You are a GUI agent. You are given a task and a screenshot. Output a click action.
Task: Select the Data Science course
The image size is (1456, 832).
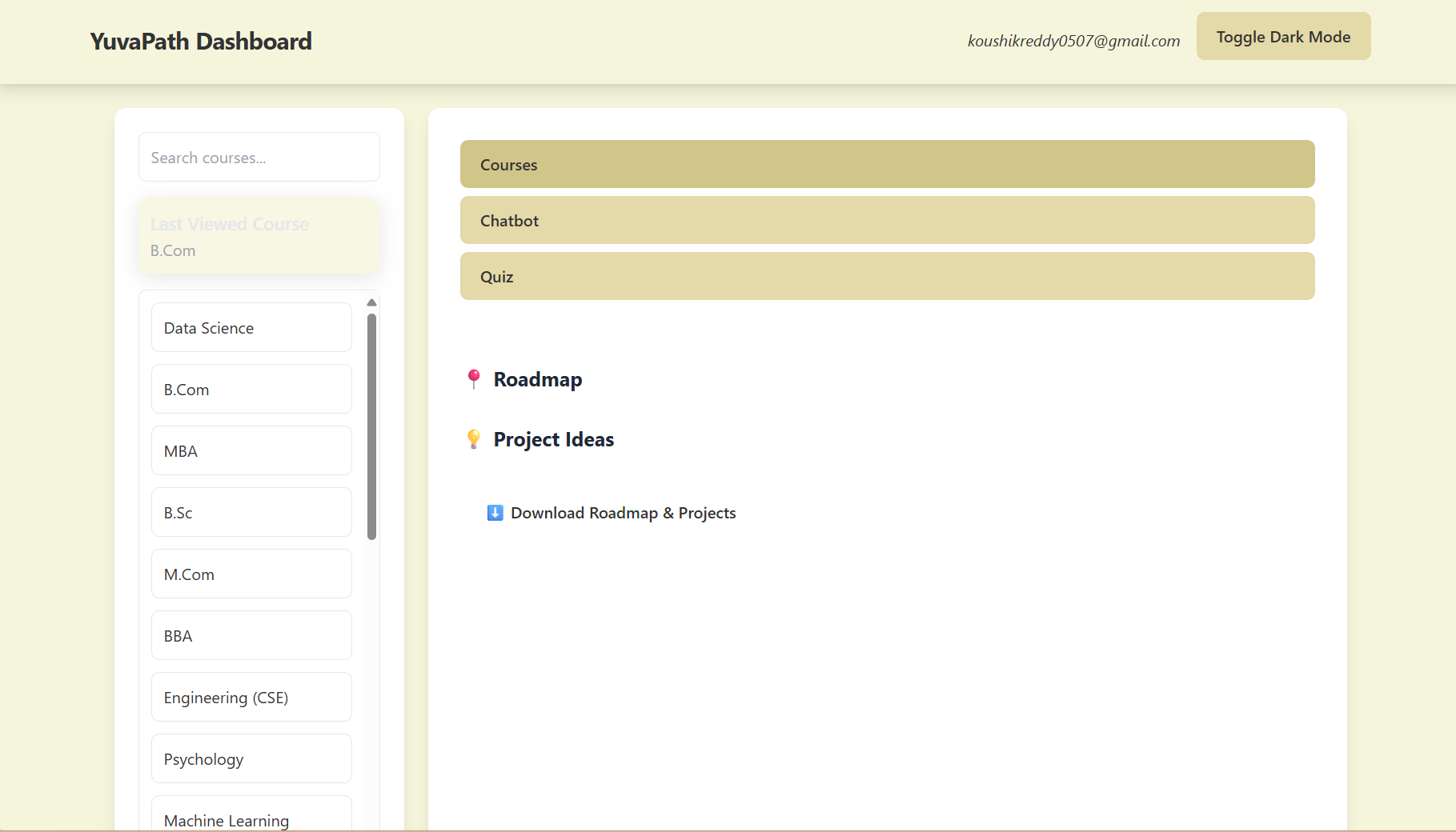coord(251,327)
